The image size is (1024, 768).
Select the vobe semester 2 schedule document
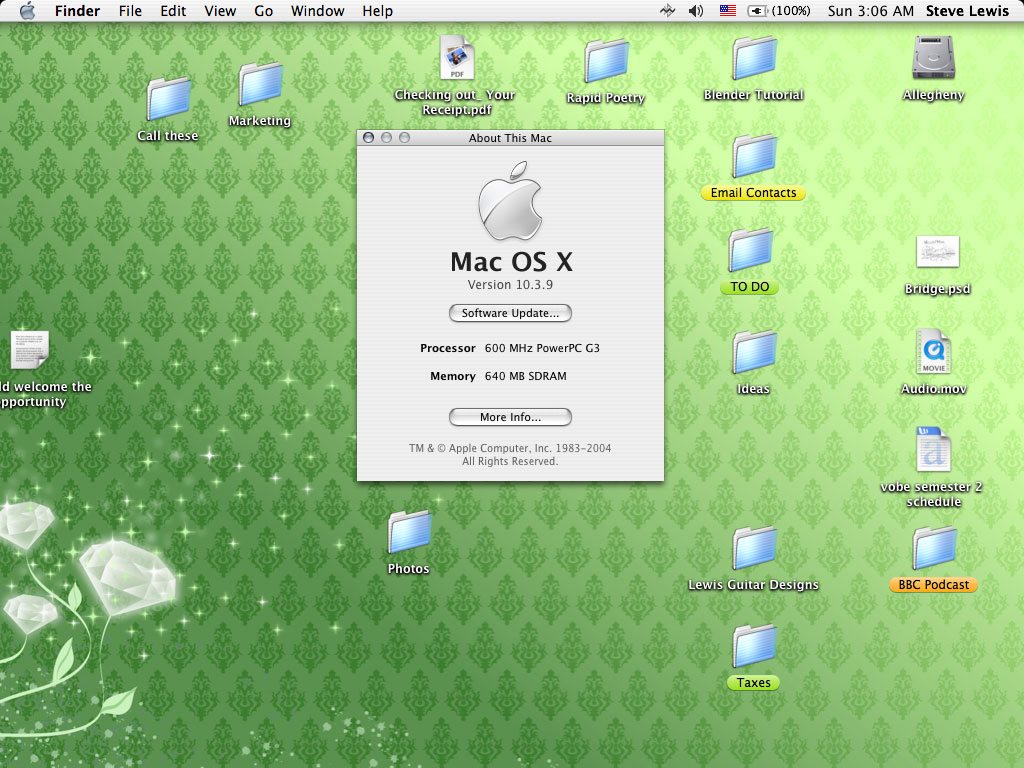[x=933, y=449]
